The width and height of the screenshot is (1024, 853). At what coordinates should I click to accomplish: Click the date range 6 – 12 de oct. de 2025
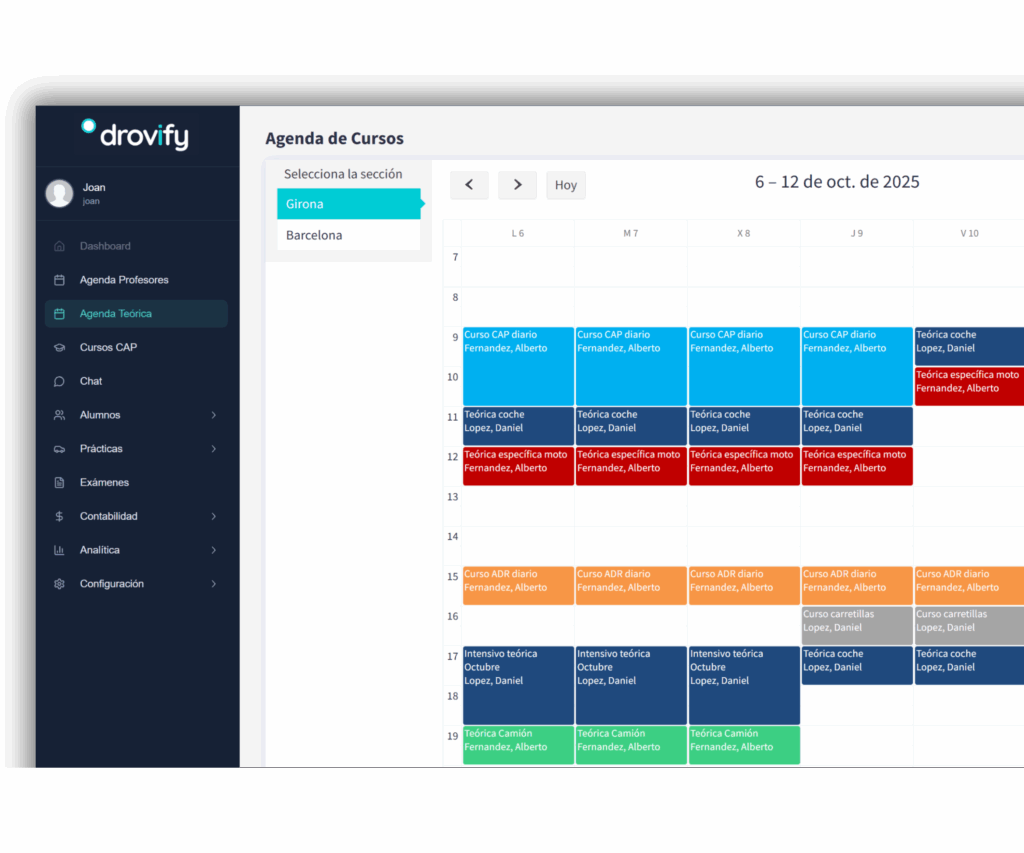pyautogui.click(x=837, y=182)
